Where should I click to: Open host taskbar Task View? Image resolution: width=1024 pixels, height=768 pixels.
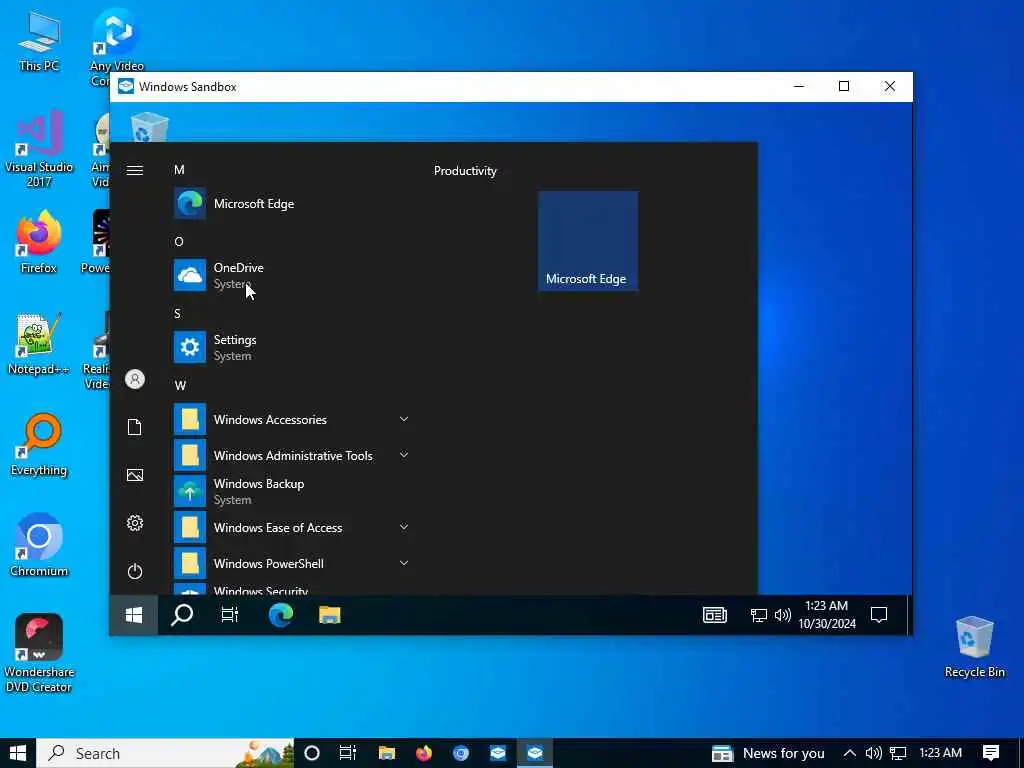[x=348, y=753]
